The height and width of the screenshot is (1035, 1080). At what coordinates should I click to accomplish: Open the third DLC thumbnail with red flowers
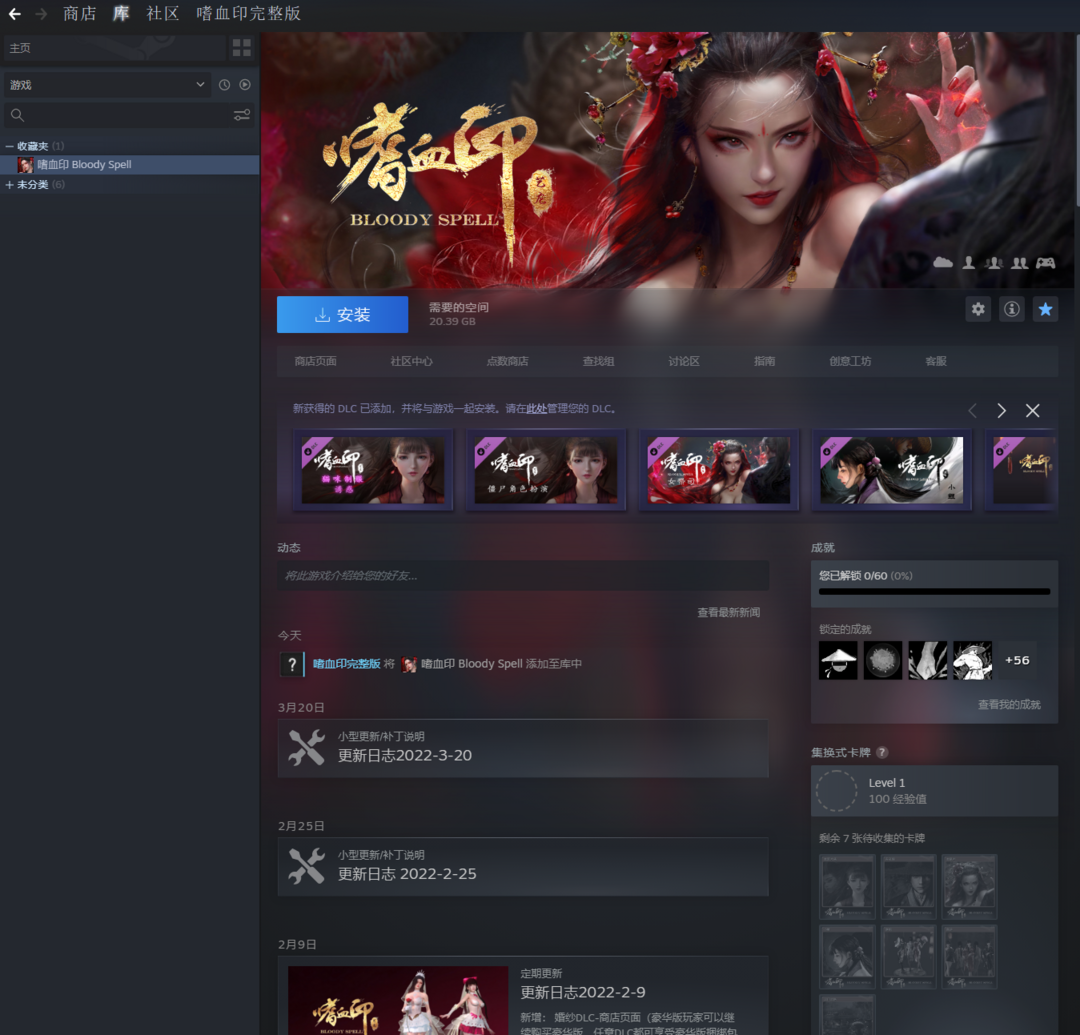[718, 470]
